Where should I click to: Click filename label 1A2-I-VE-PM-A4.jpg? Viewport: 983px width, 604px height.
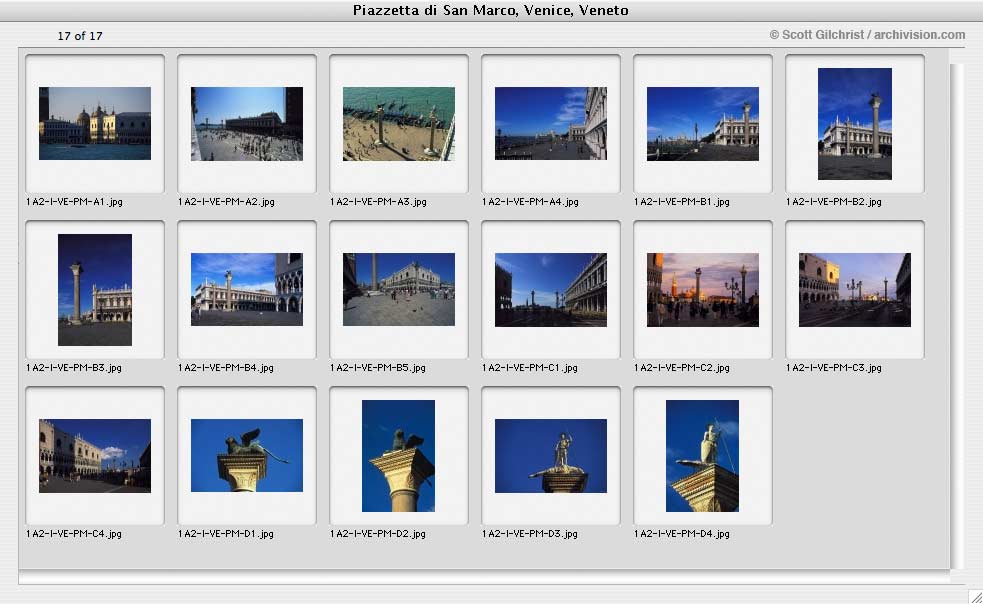pos(530,202)
